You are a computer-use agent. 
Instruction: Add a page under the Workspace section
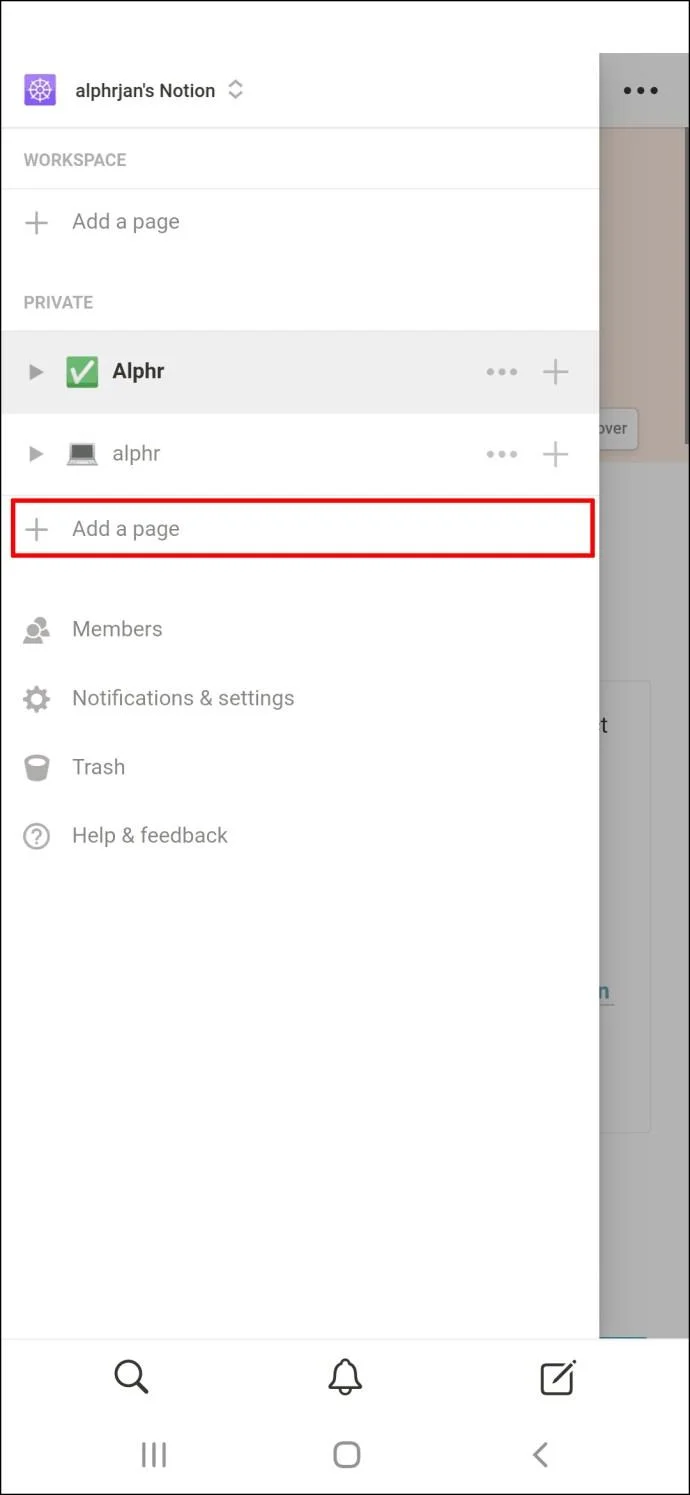click(300, 222)
